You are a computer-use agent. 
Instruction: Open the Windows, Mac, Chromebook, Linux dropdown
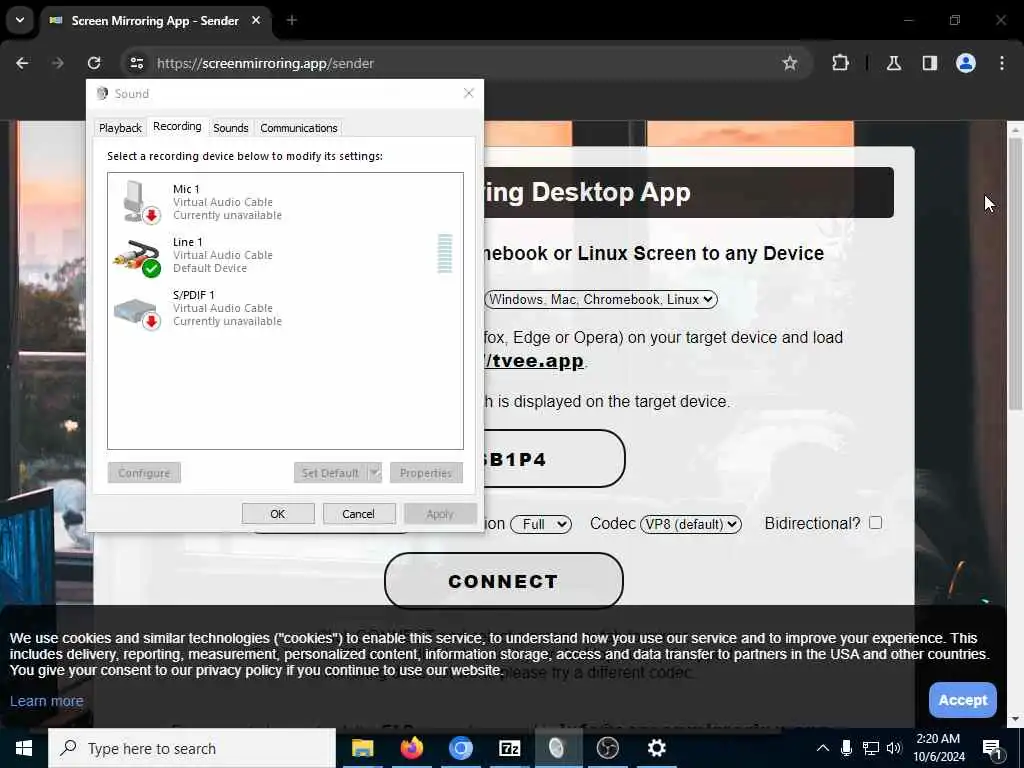[601, 299]
